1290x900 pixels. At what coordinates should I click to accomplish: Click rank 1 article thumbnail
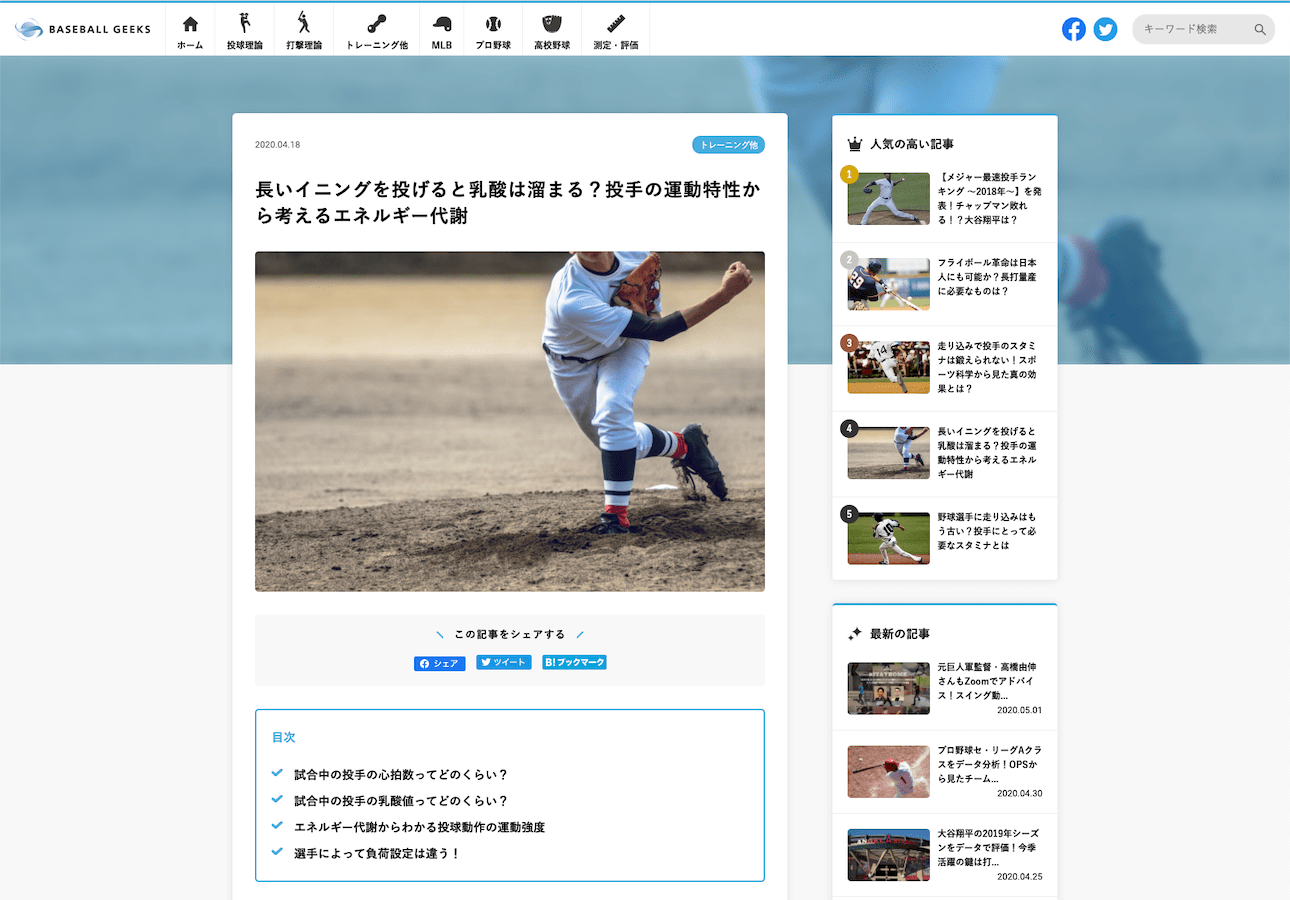[x=889, y=198]
